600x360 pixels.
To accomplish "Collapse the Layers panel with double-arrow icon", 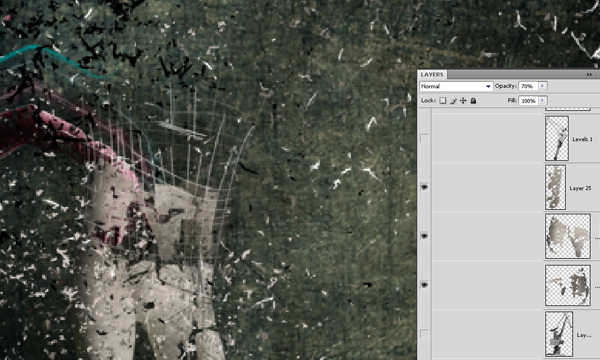I will (589, 75).
